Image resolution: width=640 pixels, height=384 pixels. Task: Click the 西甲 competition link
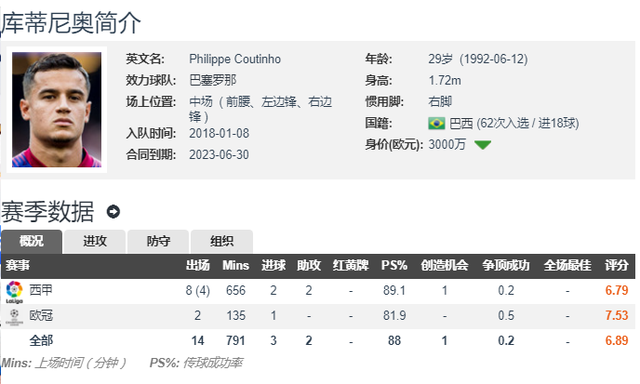tap(41, 290)
